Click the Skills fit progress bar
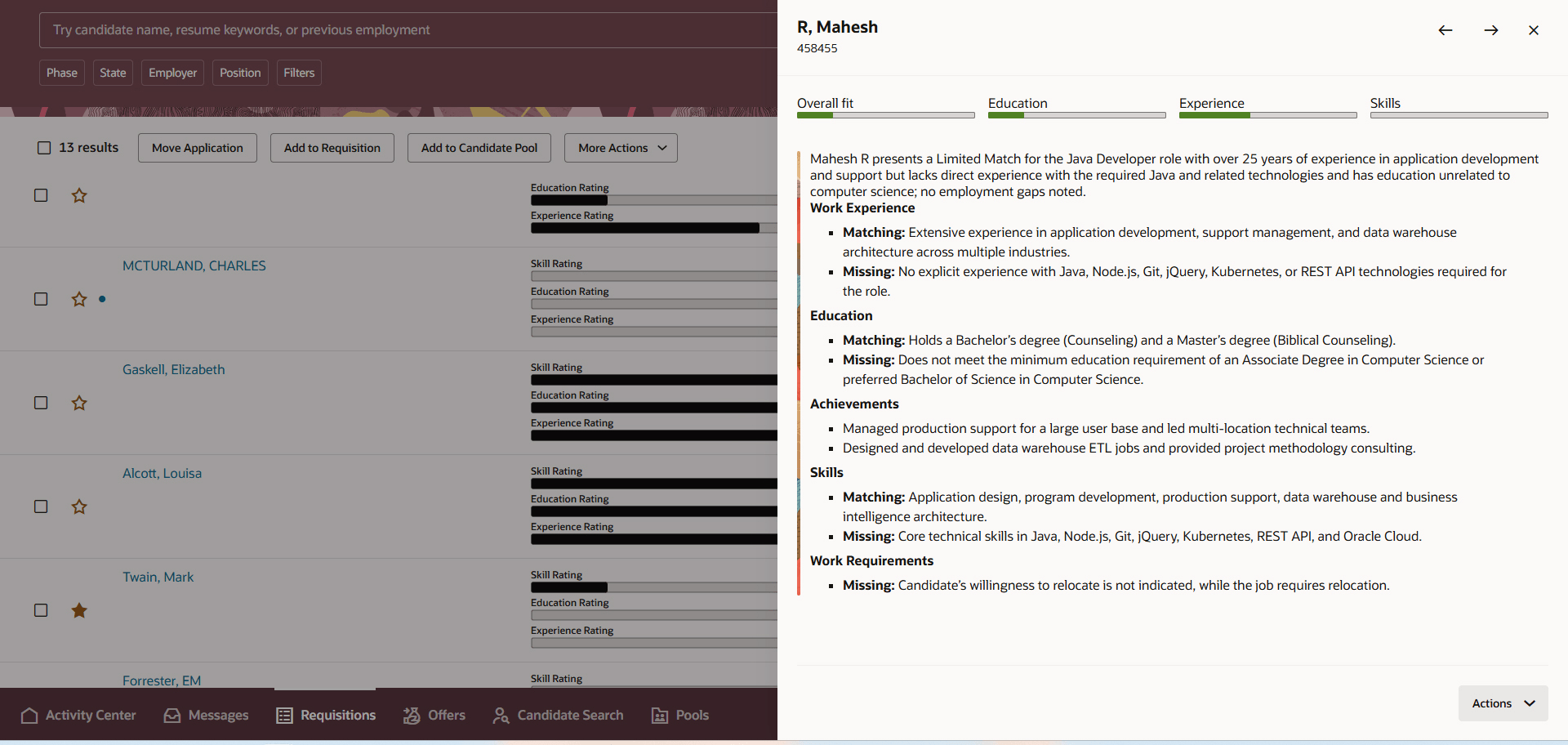The width and height of the screenshot is (1568, 745). (1459, 115)
